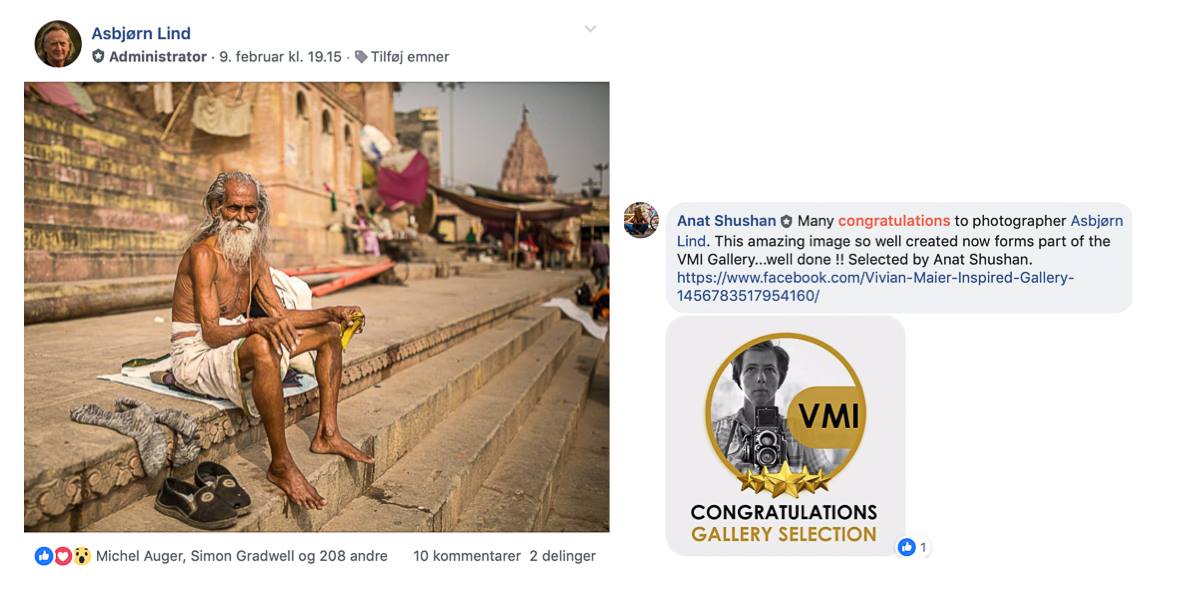Open the Anat Shushan commenter name
1181x590 pixels.
tap(726, 221)
